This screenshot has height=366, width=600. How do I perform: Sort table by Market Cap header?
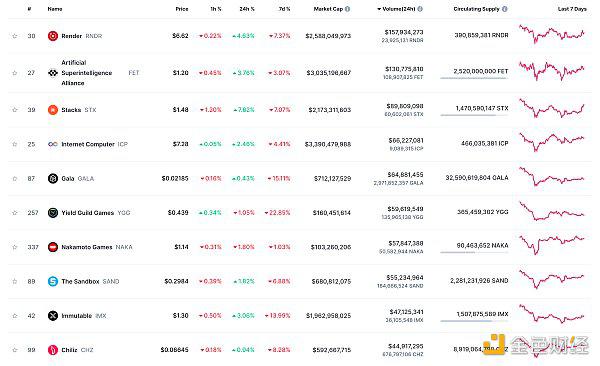click(x=328, y=9)
